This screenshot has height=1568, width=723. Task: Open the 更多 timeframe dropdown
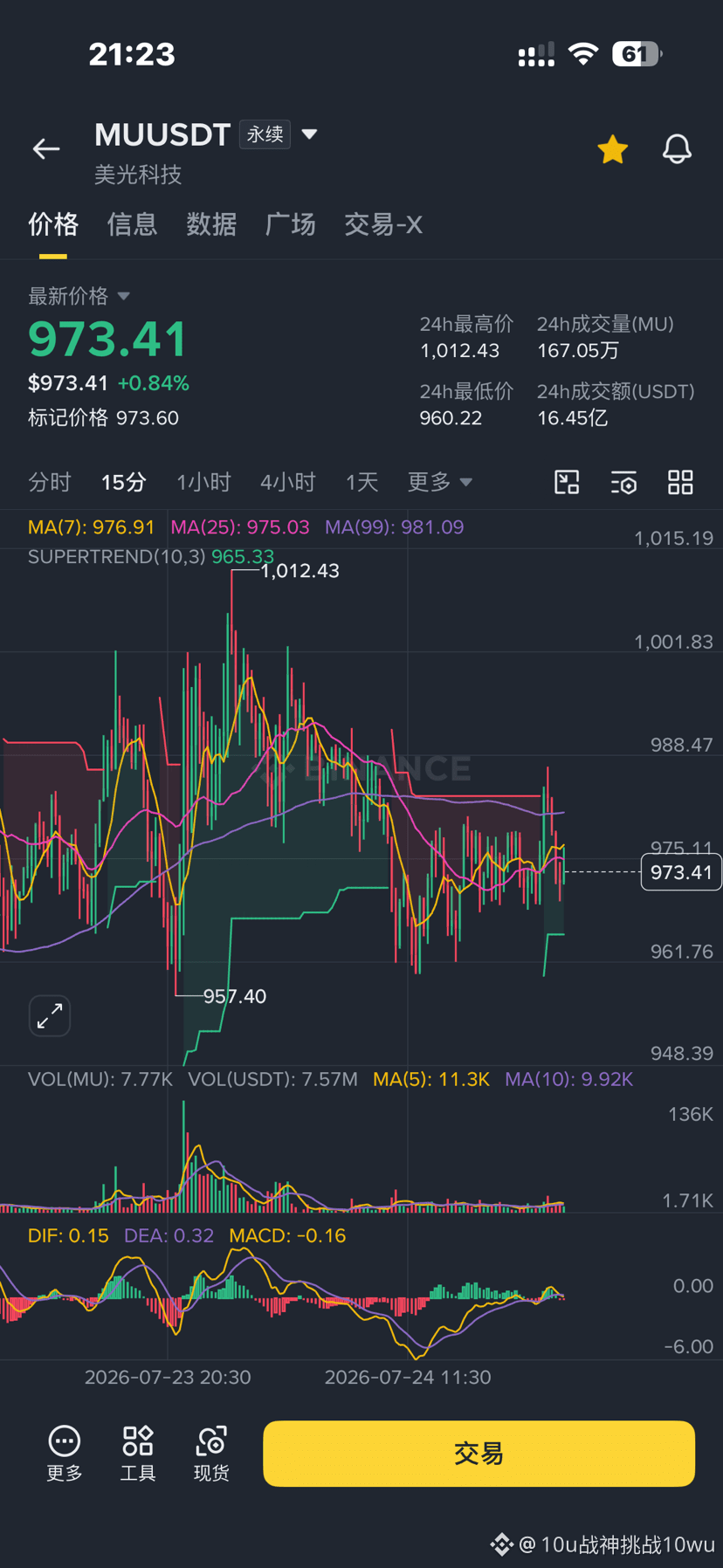[x=440, y=482]
